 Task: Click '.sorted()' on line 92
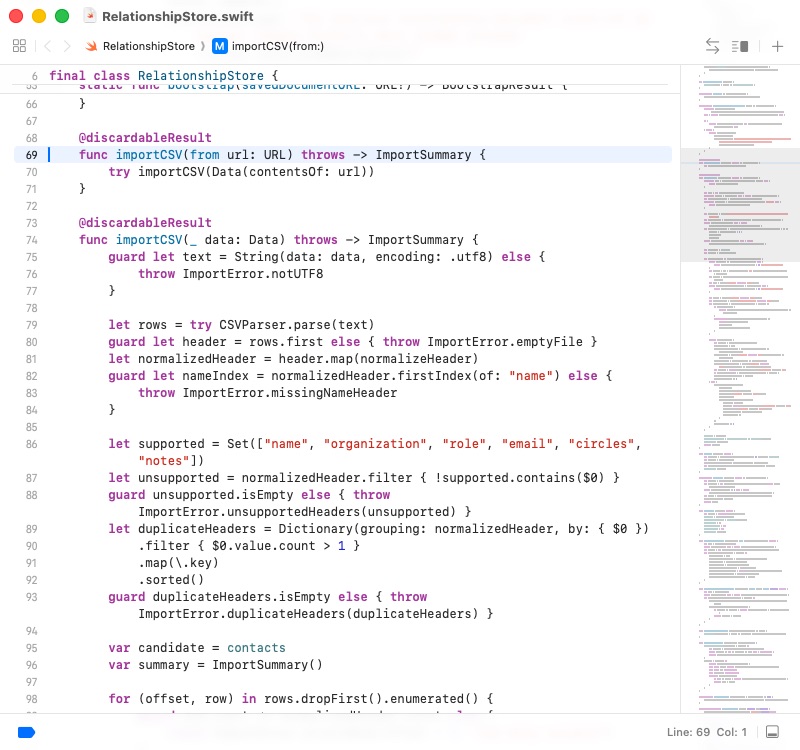click(171, 580)
